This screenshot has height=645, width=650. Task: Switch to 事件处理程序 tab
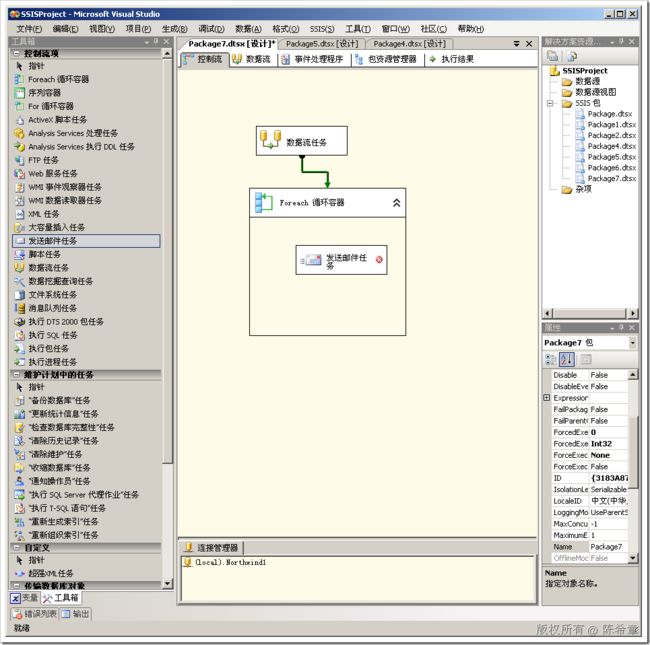tap(313, 59)
